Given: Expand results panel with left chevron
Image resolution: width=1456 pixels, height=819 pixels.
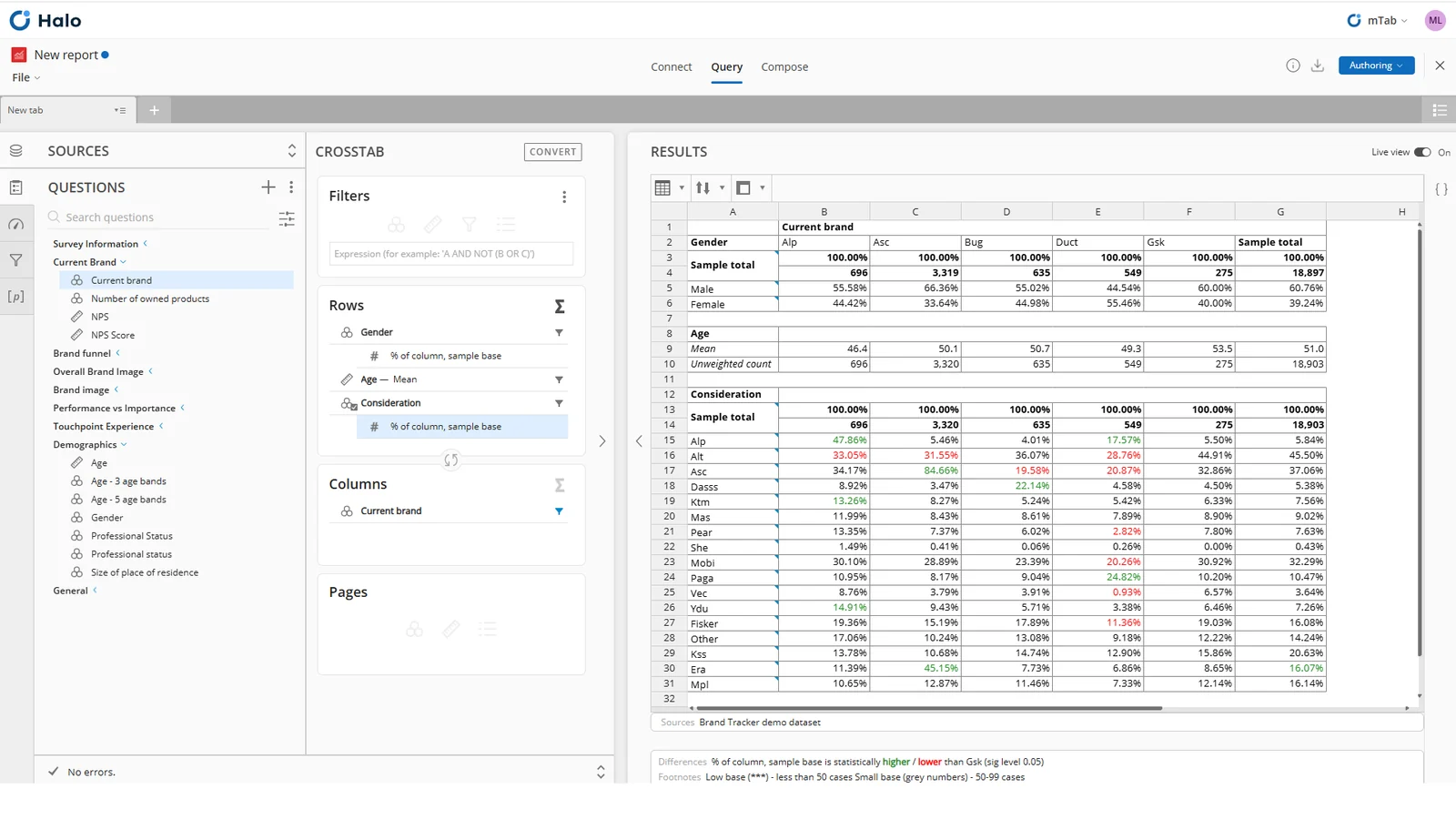Looking at the screenshot, I should [x=639, y=441].
